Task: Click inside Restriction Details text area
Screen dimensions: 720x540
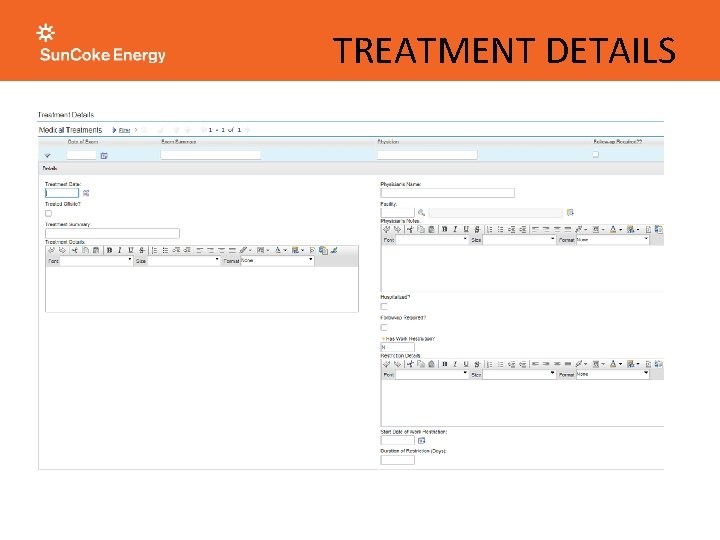Action: point(523,403)
